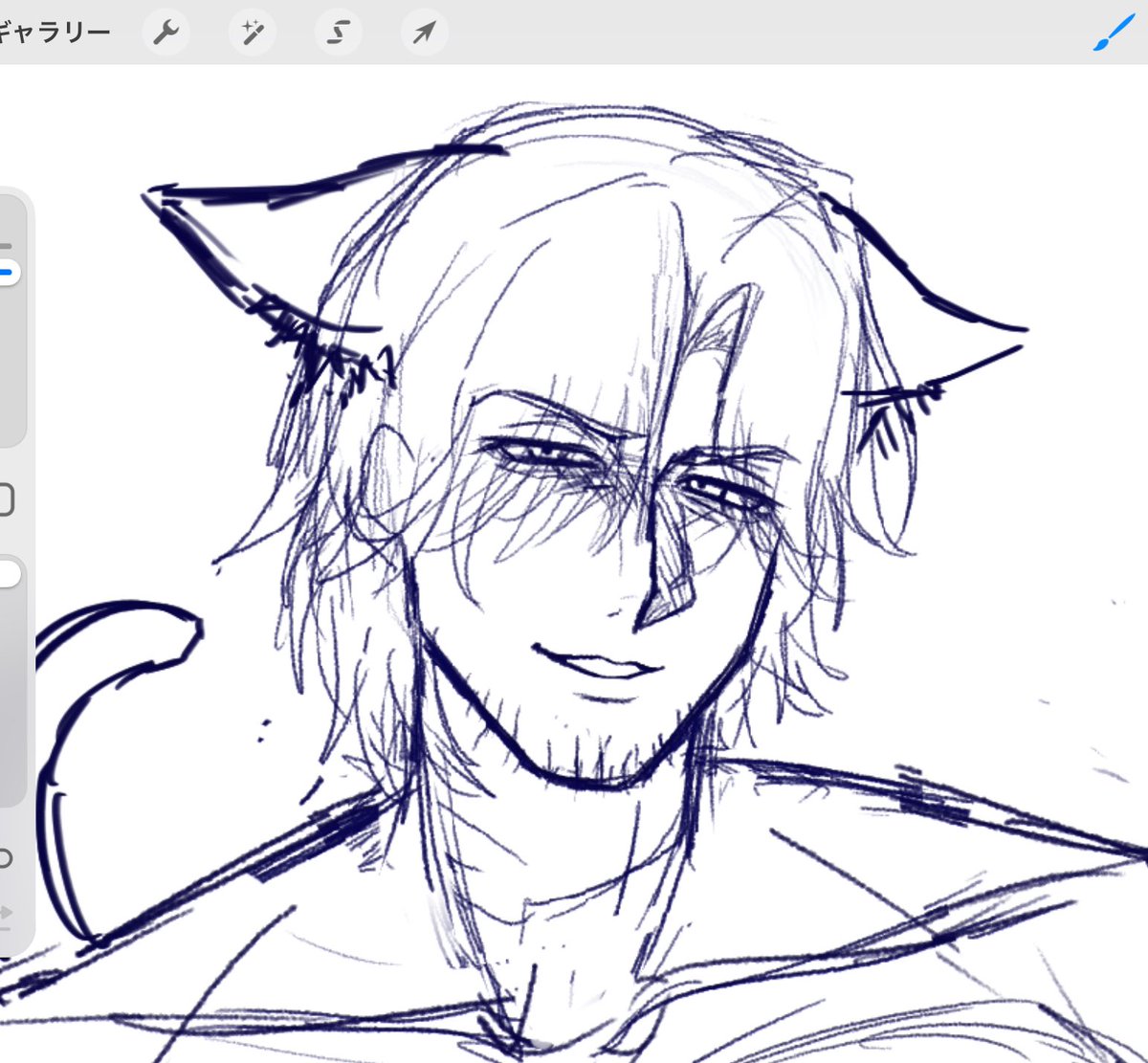The height and width of the screenshot is (1063, 1148).
Task: Select the Transform arrow tool
Action: tap(424, 33)
